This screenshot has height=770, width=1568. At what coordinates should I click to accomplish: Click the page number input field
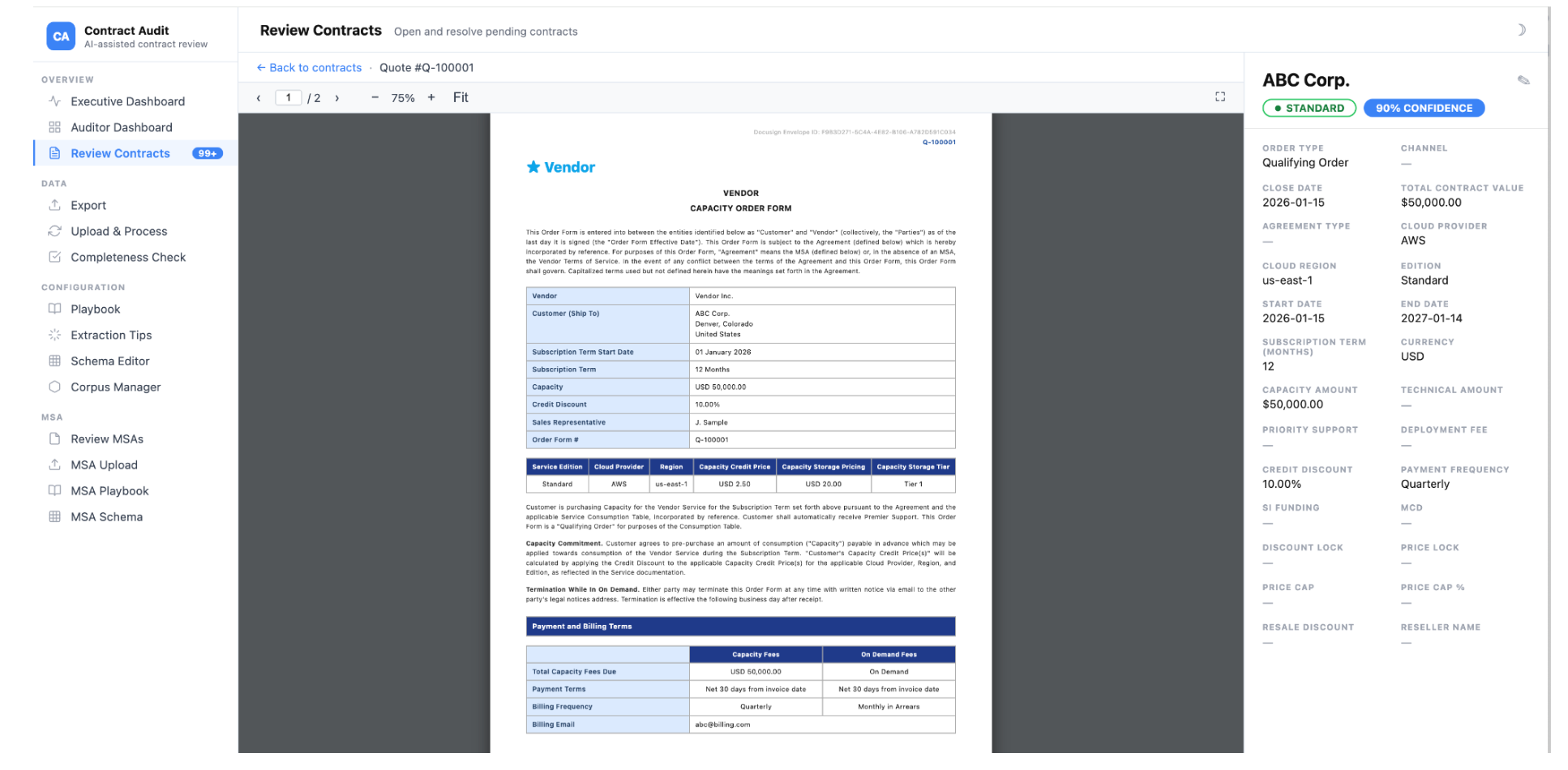[x=289, y=98]
